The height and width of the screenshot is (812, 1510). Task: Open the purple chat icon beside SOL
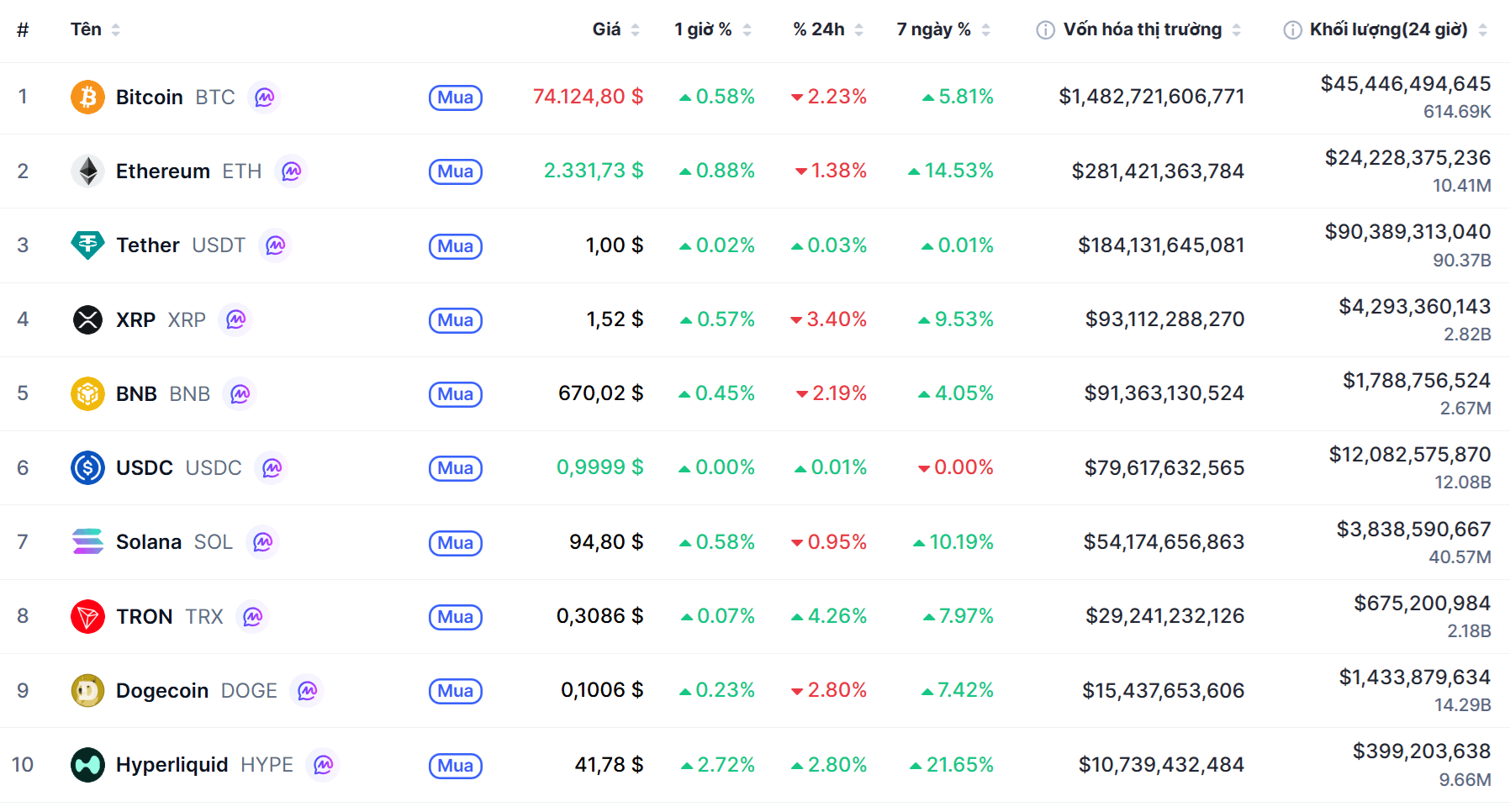262,542
